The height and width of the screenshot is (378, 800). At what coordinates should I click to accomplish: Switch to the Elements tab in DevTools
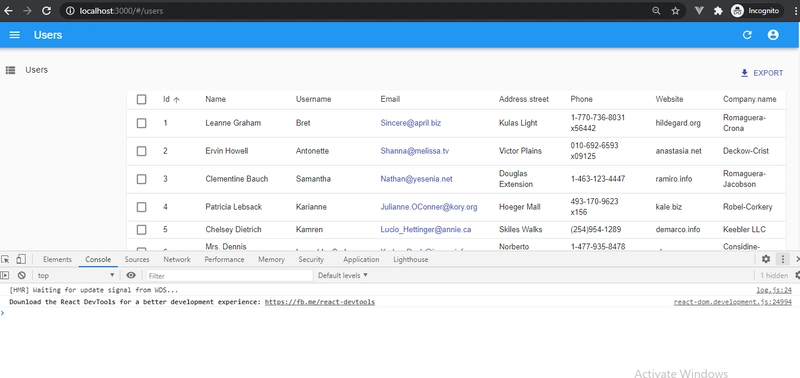(x=57, y=259)
